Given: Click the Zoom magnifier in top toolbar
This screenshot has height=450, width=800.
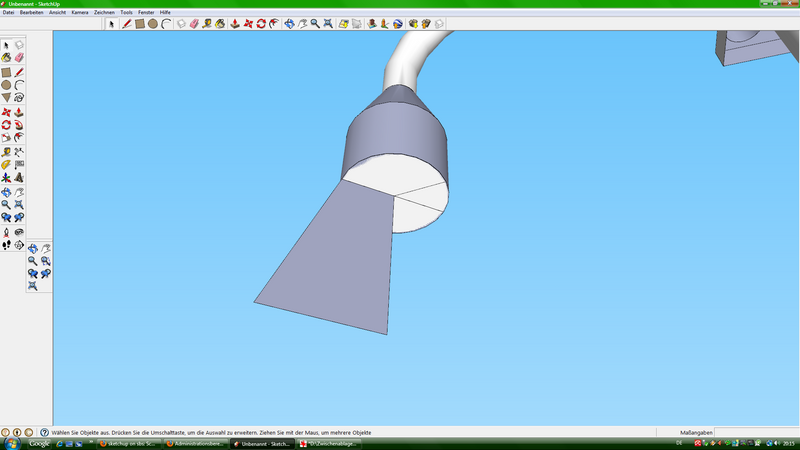Looking at the screenshot, I should click(x=315, y=23).
